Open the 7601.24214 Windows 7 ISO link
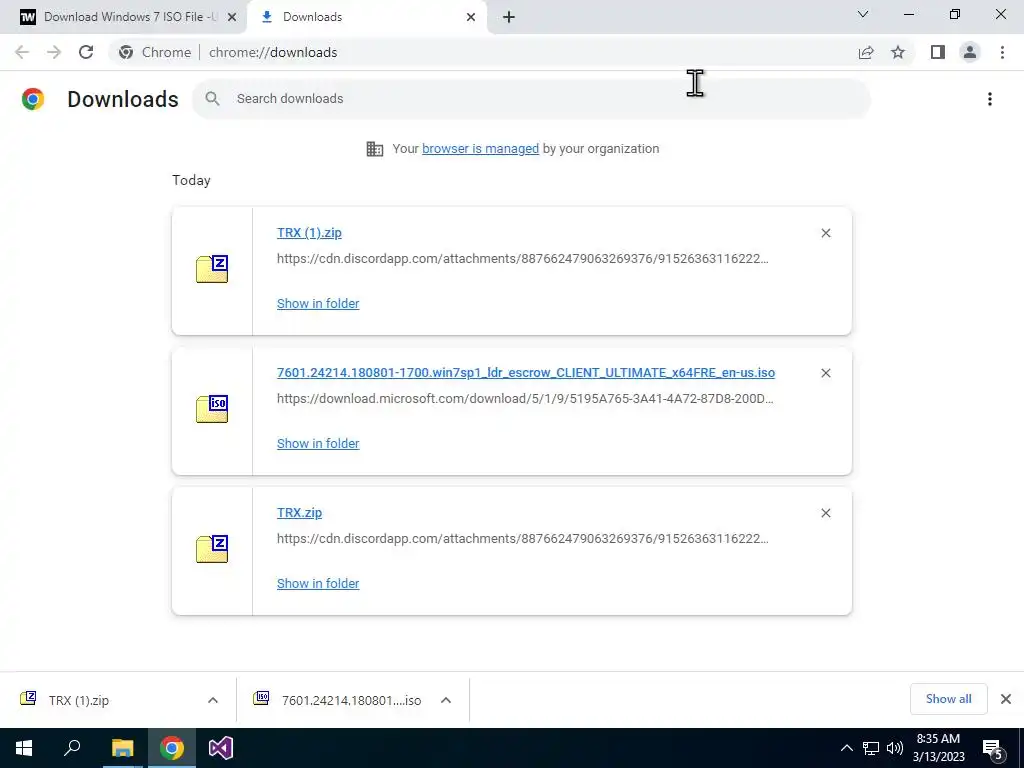Image resolution: width=1024 pixels, height=768 pixels. (526, 373)
